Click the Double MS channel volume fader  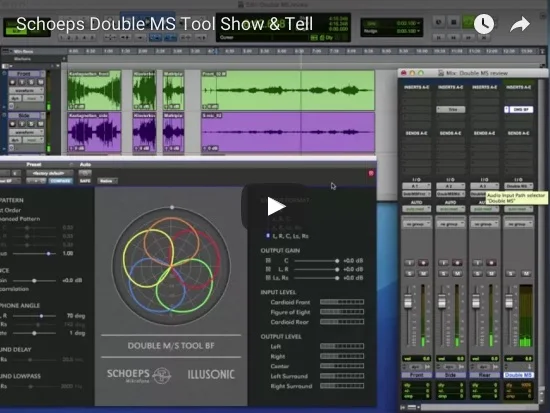(509, 302)
